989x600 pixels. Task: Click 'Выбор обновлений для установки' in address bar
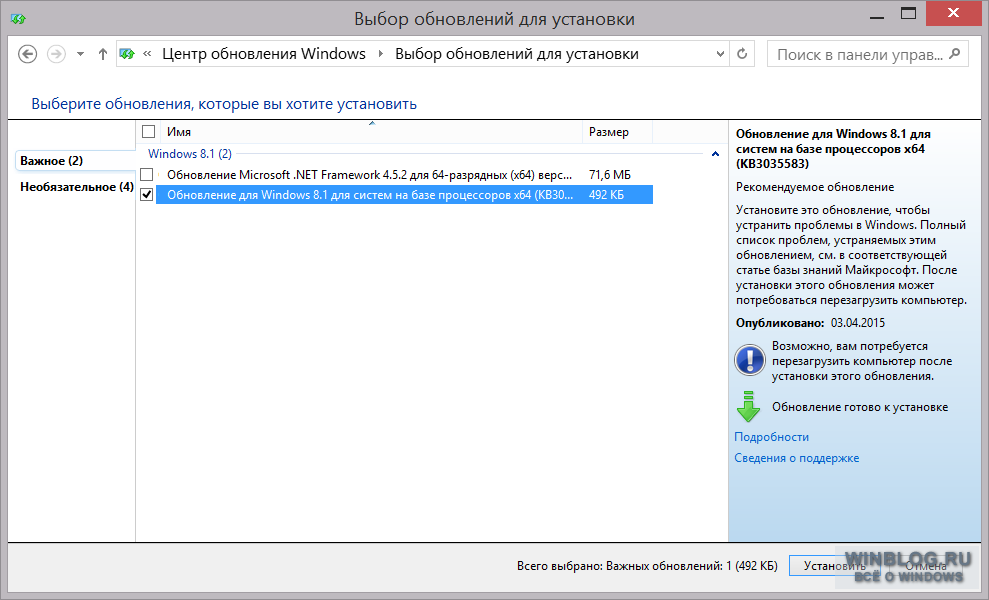(x=517, y=54)
